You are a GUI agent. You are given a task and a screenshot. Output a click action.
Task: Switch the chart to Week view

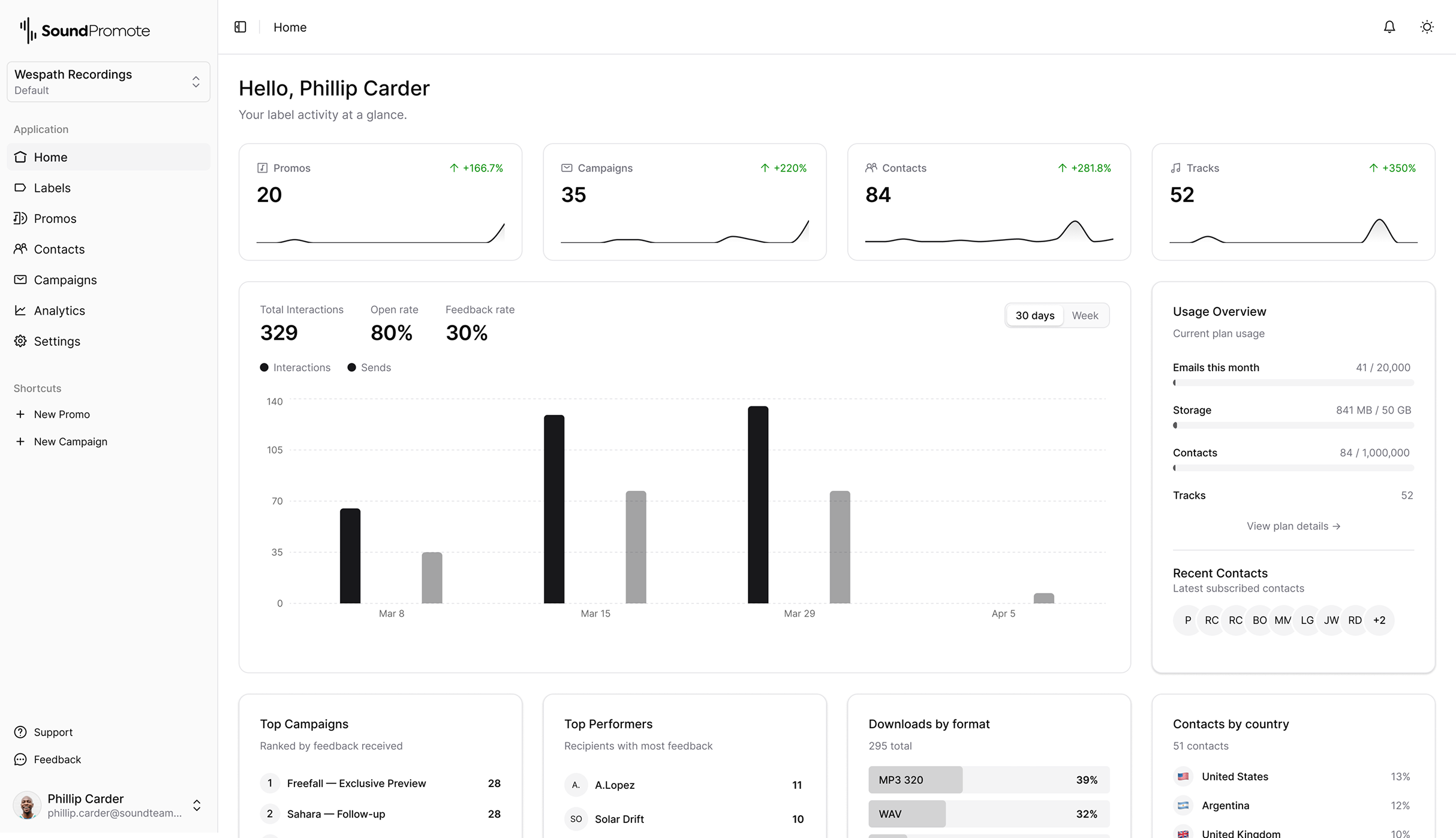pos(1085,315)
